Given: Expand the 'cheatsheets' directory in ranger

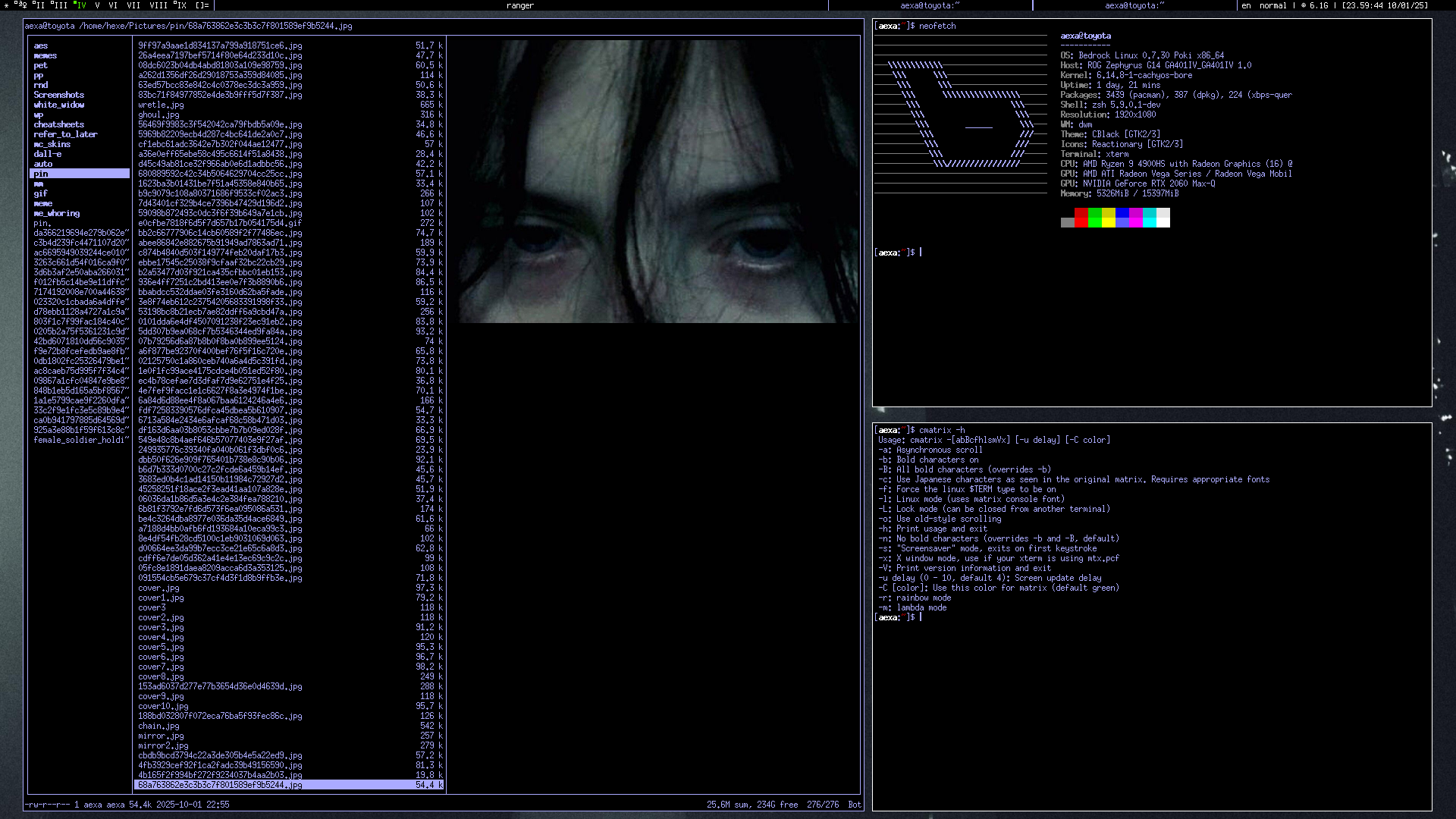Looking at the screenshot, I should (58, 124).
